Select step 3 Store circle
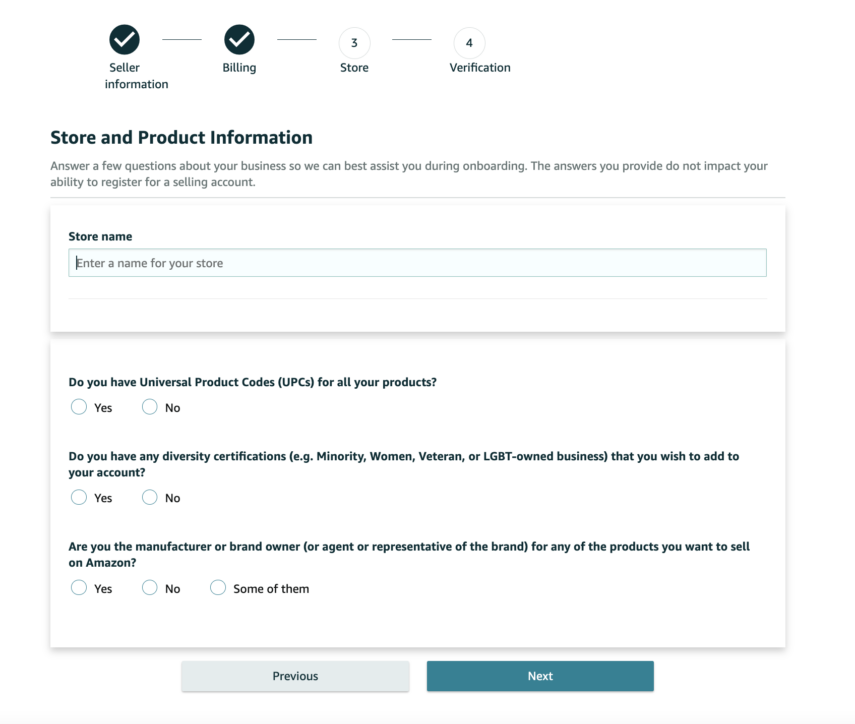 click(x=354, y=43)
